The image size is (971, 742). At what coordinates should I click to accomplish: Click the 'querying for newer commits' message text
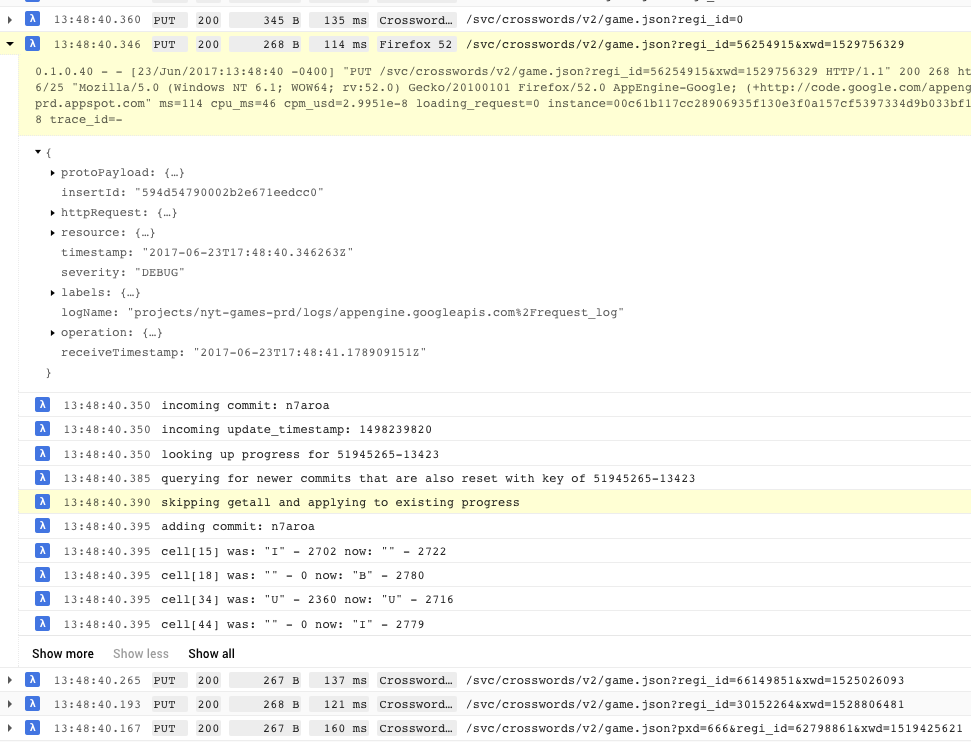(428, 478)
